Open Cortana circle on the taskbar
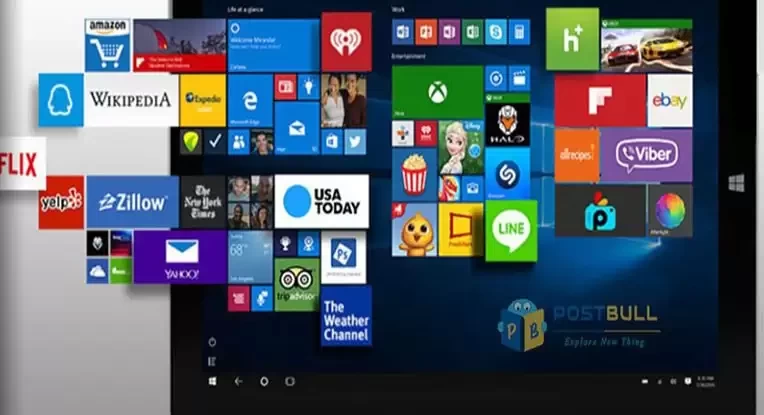This screenshot has width=764, height=415. (x=264, y=381)
